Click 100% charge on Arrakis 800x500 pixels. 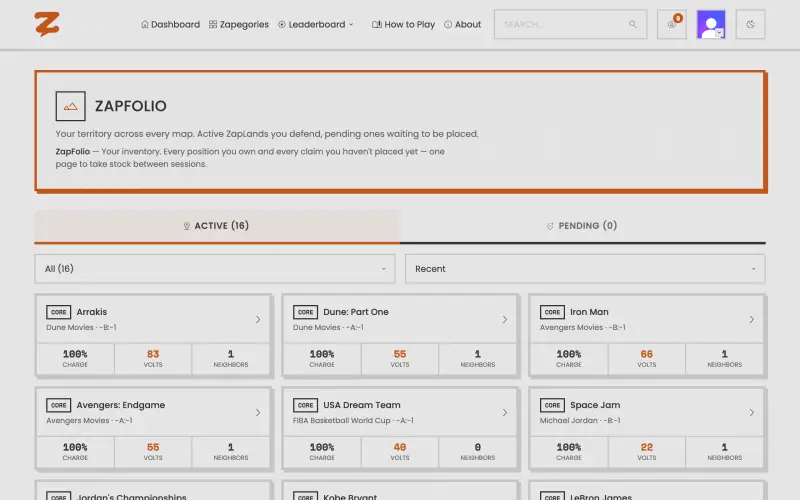tap(75, 354)
